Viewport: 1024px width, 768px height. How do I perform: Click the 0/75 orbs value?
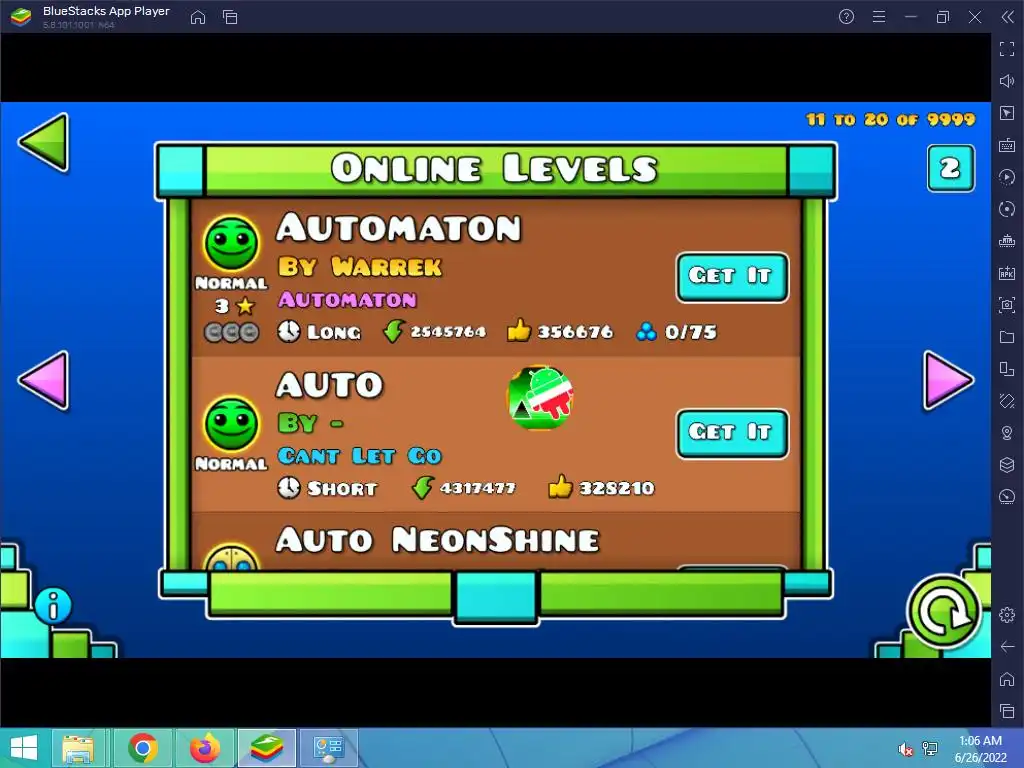pos(691,332)
